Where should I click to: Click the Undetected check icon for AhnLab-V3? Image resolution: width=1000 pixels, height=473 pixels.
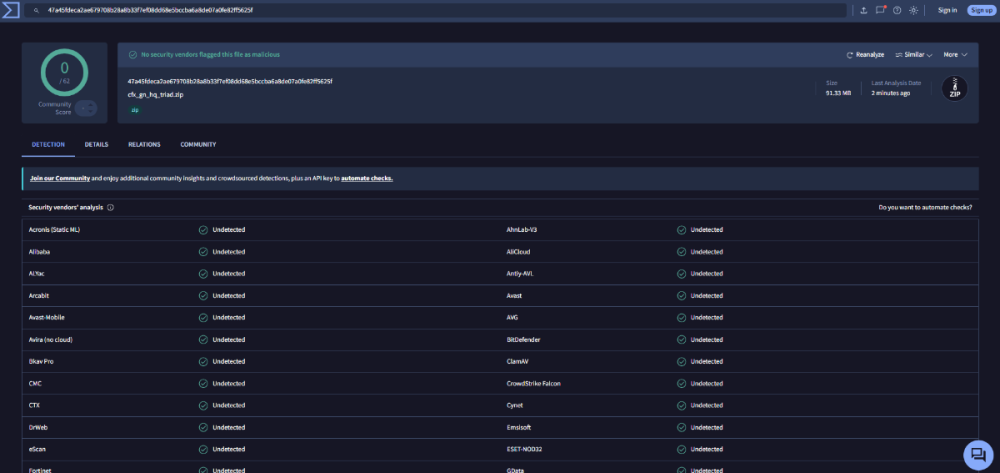point(682,229)
